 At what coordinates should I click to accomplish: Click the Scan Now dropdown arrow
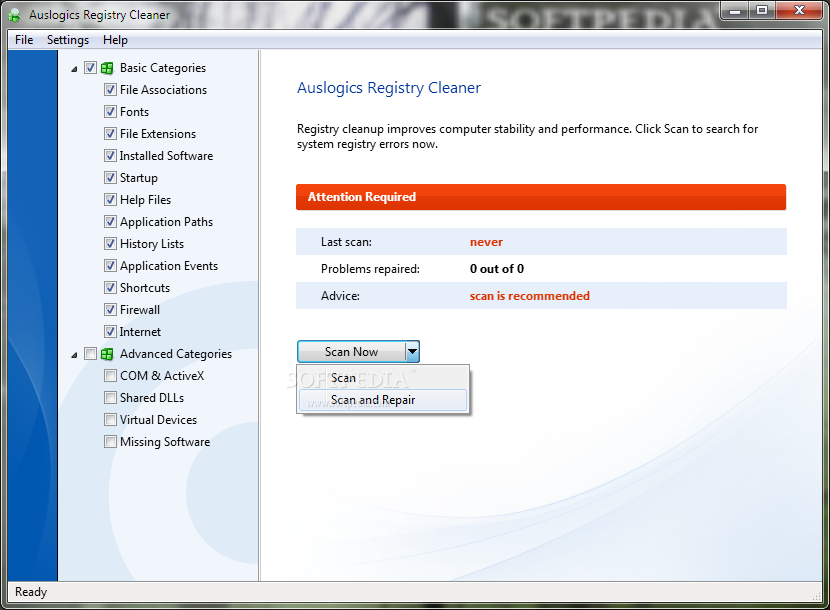412,352
